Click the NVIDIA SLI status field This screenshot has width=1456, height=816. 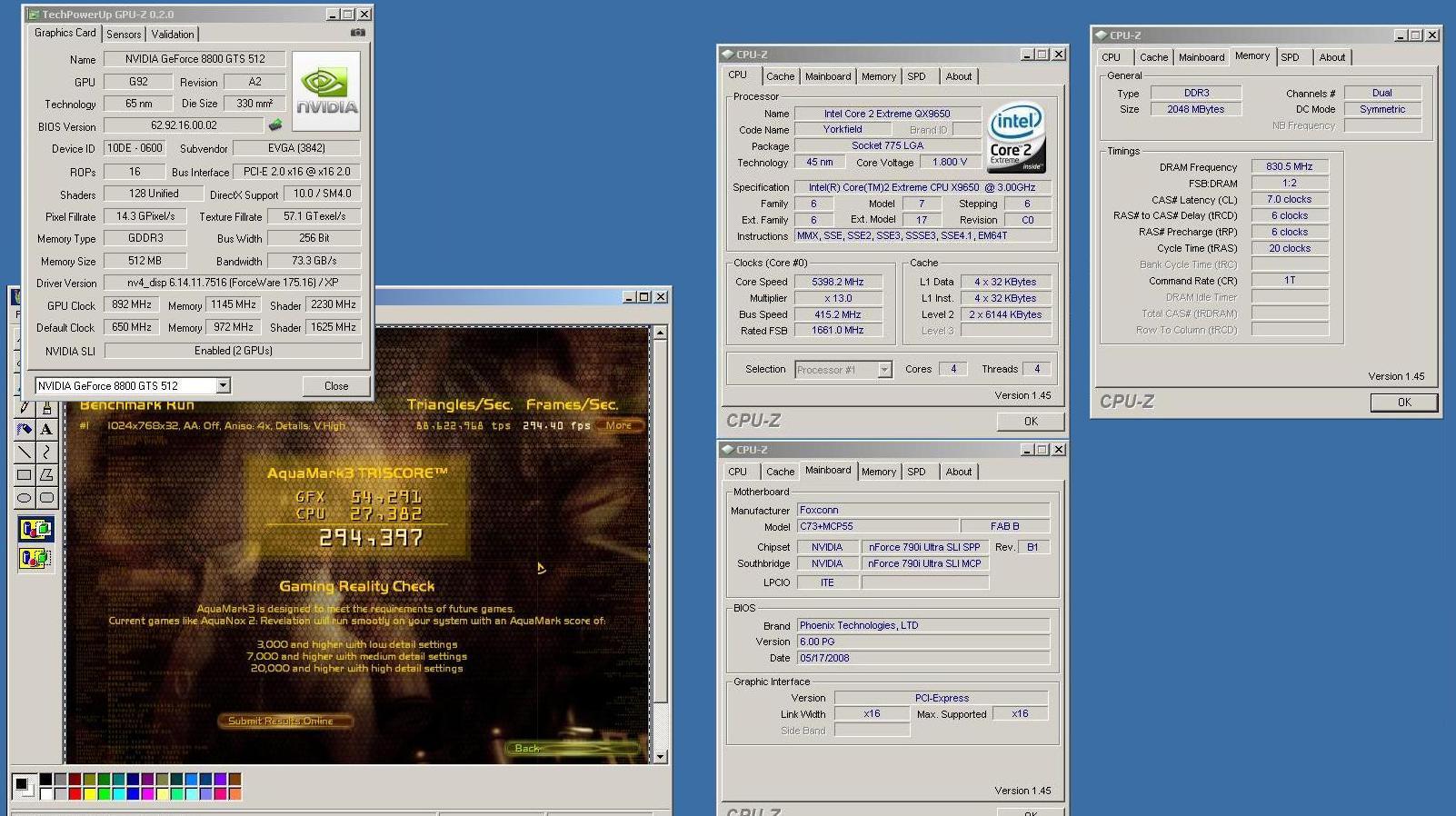tap(233, 351)
